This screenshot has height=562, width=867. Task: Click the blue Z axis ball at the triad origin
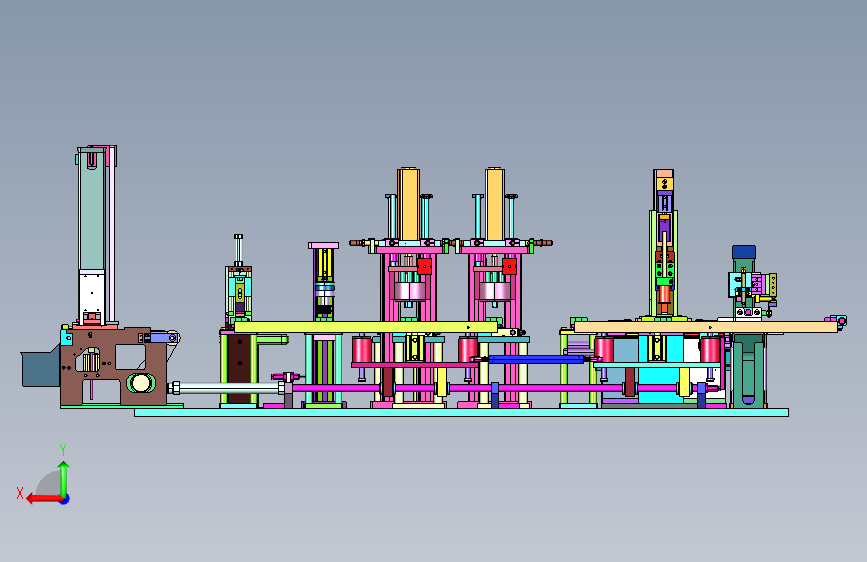point(64,499)
